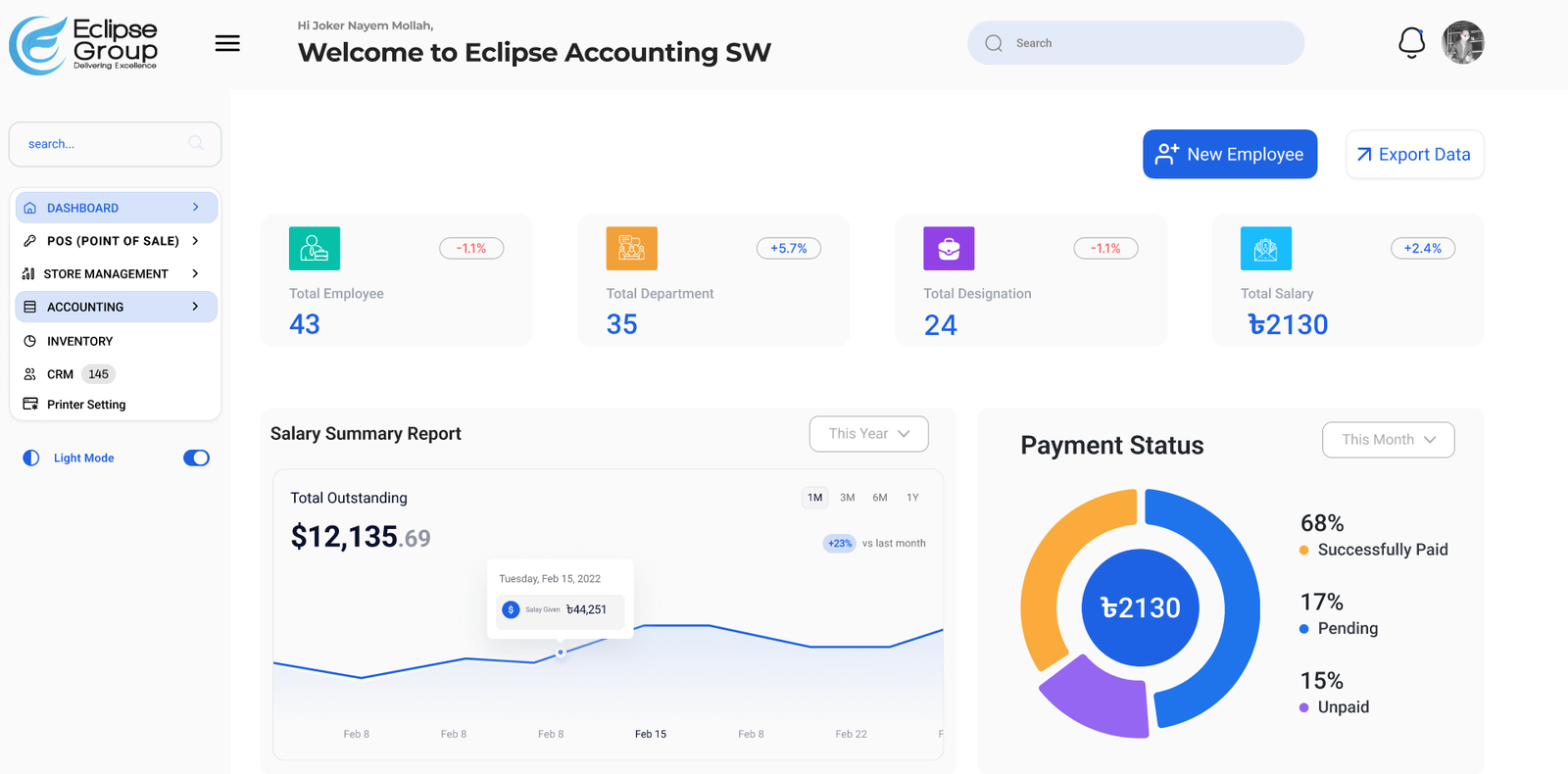Open the This Month dropdown
The width and height of the screenshot is (1568, 774).
click(1388, 440)
